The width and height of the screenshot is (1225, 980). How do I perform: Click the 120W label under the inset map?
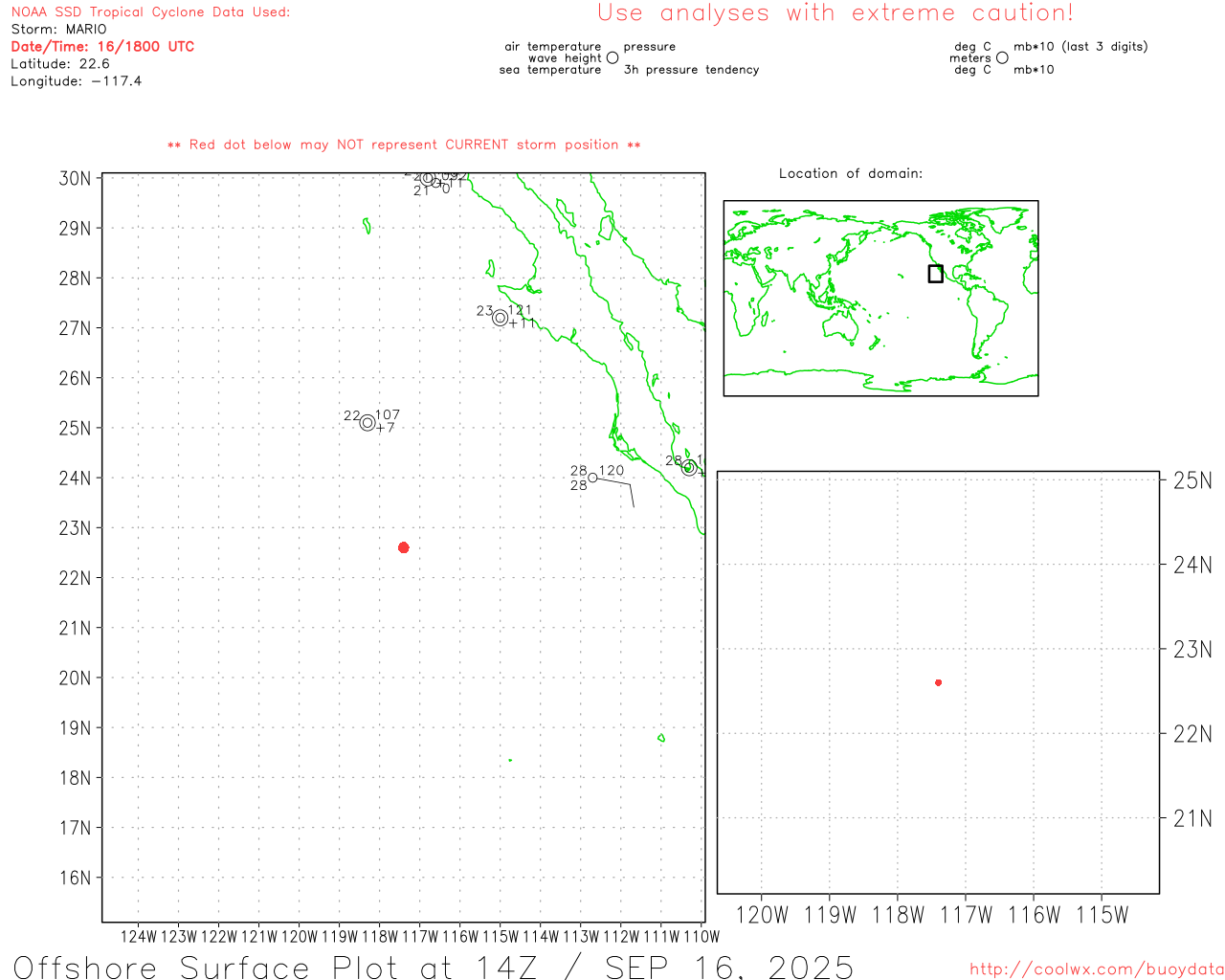pos(762,915)
